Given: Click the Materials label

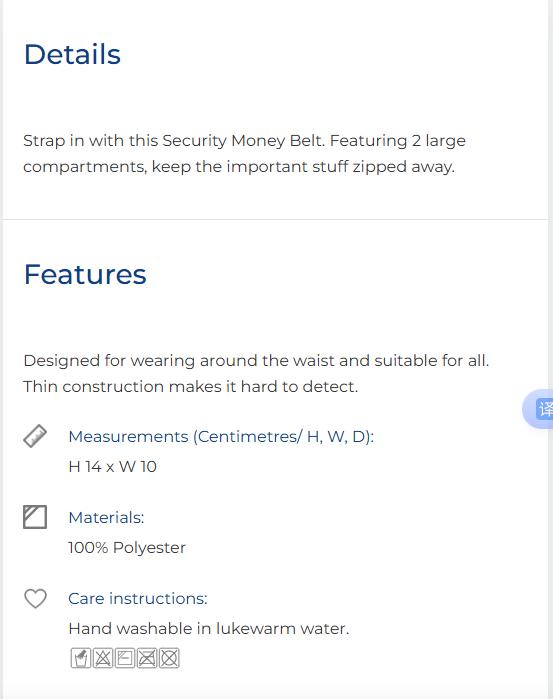Looking at the screenshot, I should [x=107, y=518].
